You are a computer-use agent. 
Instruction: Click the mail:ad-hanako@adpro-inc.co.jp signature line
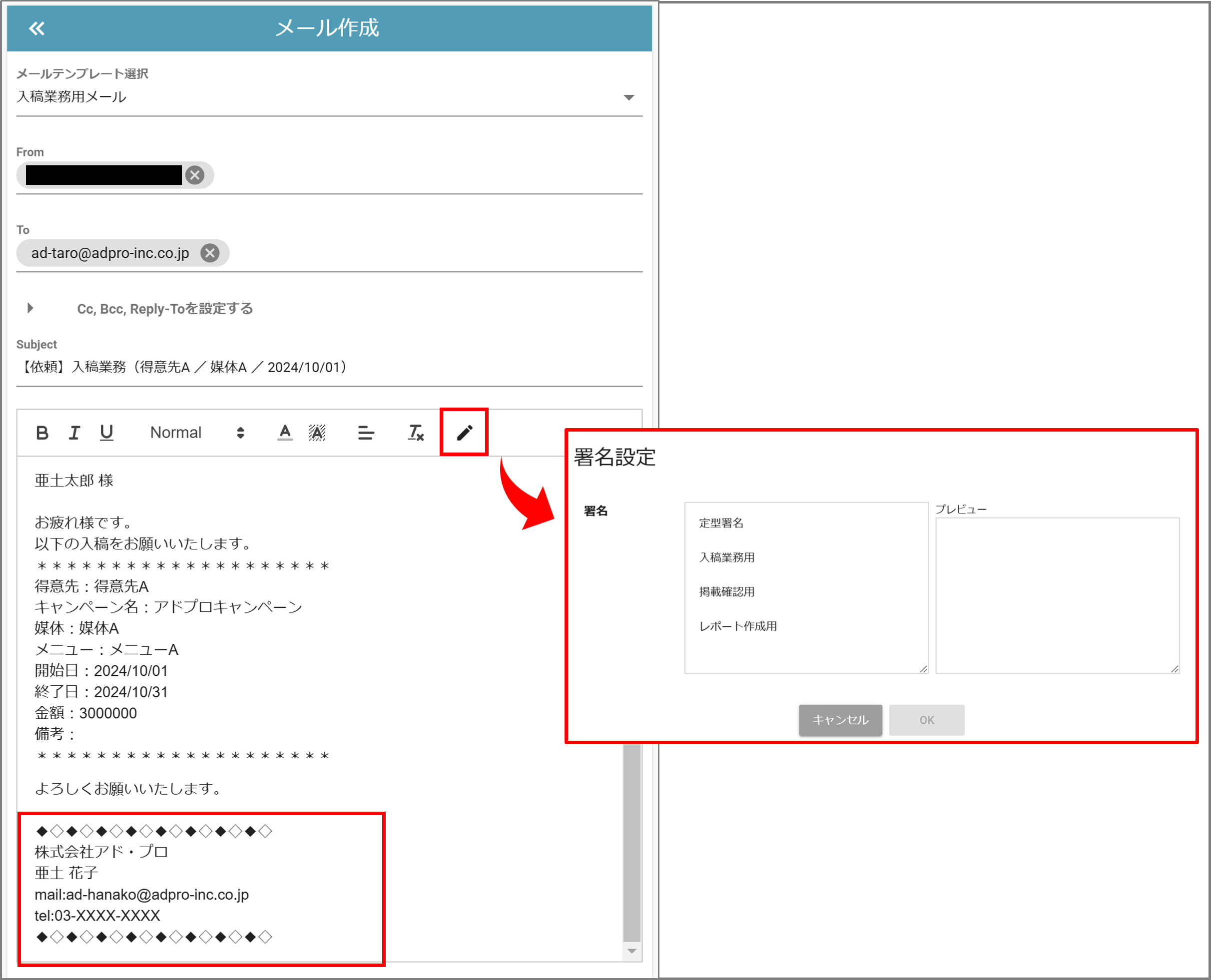[x=142, y=895]
